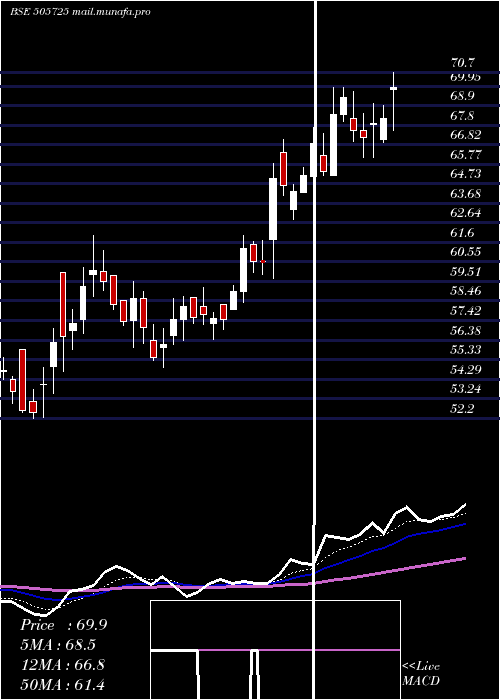This screenshot has height=700, width=500.
Task: Click the 59.51 price axis label
Action: [466, 271]
